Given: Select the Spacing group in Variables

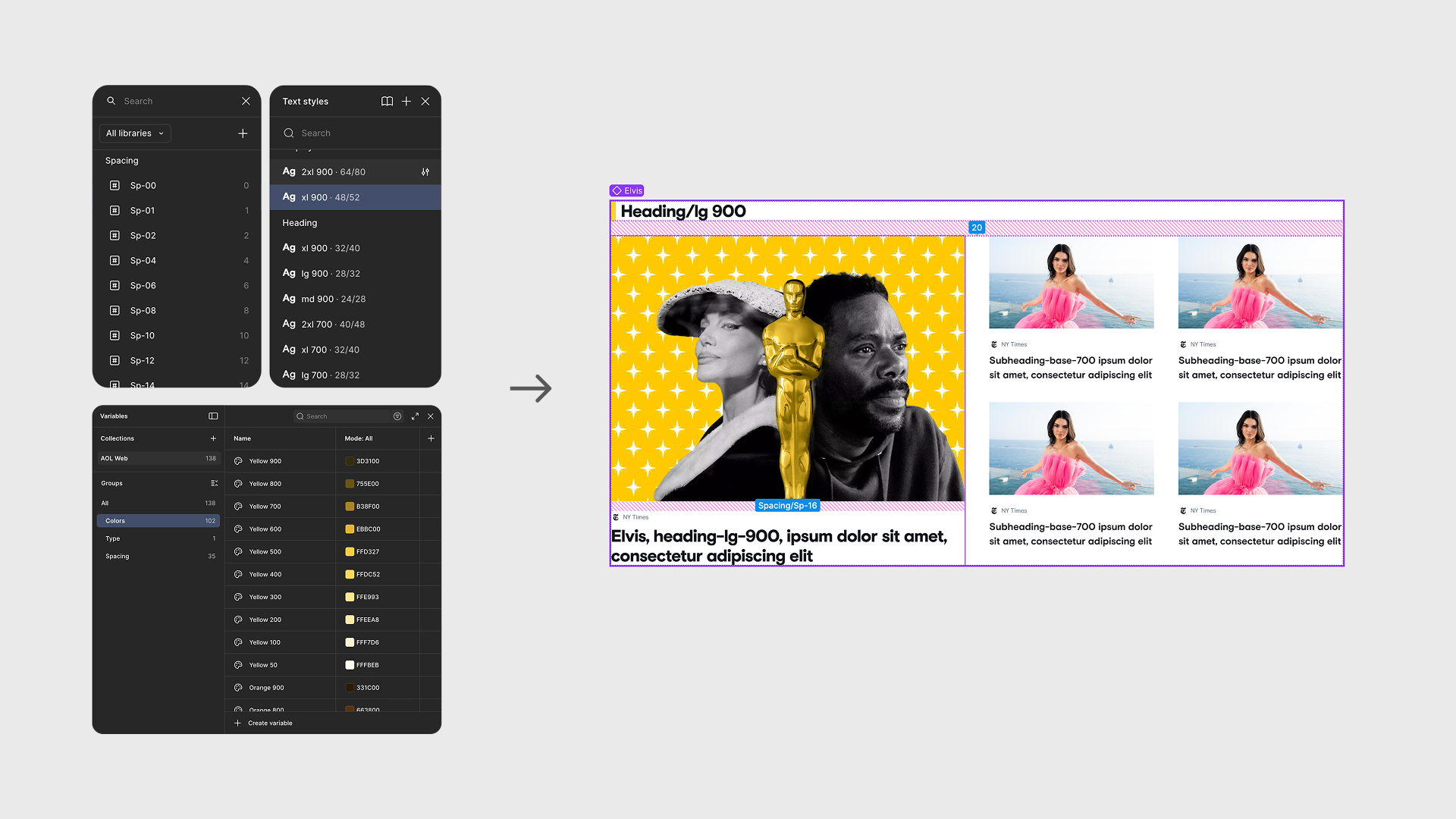Looking at the screenshot, I should click(x=118, y=557).
